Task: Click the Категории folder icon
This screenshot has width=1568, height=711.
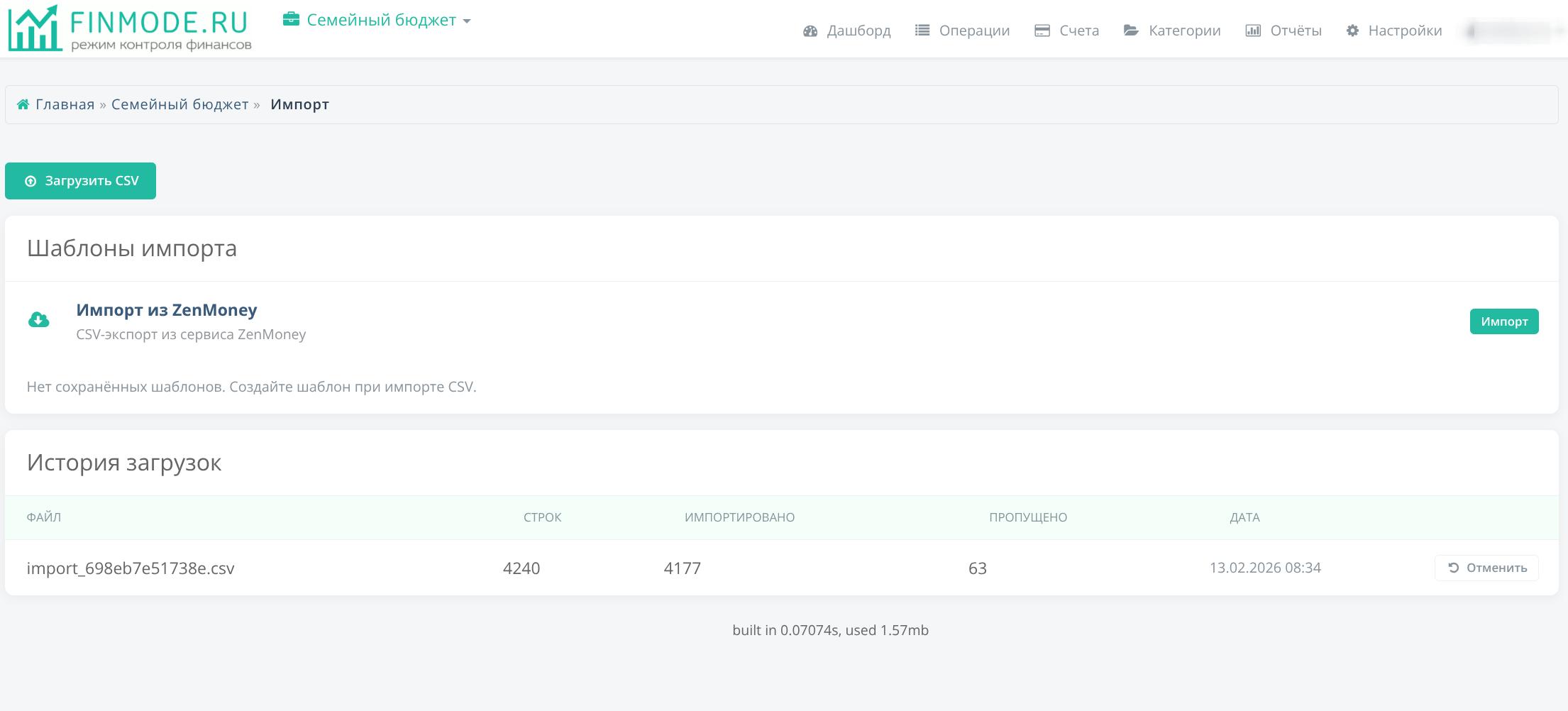Action: tap(1131, 31)
